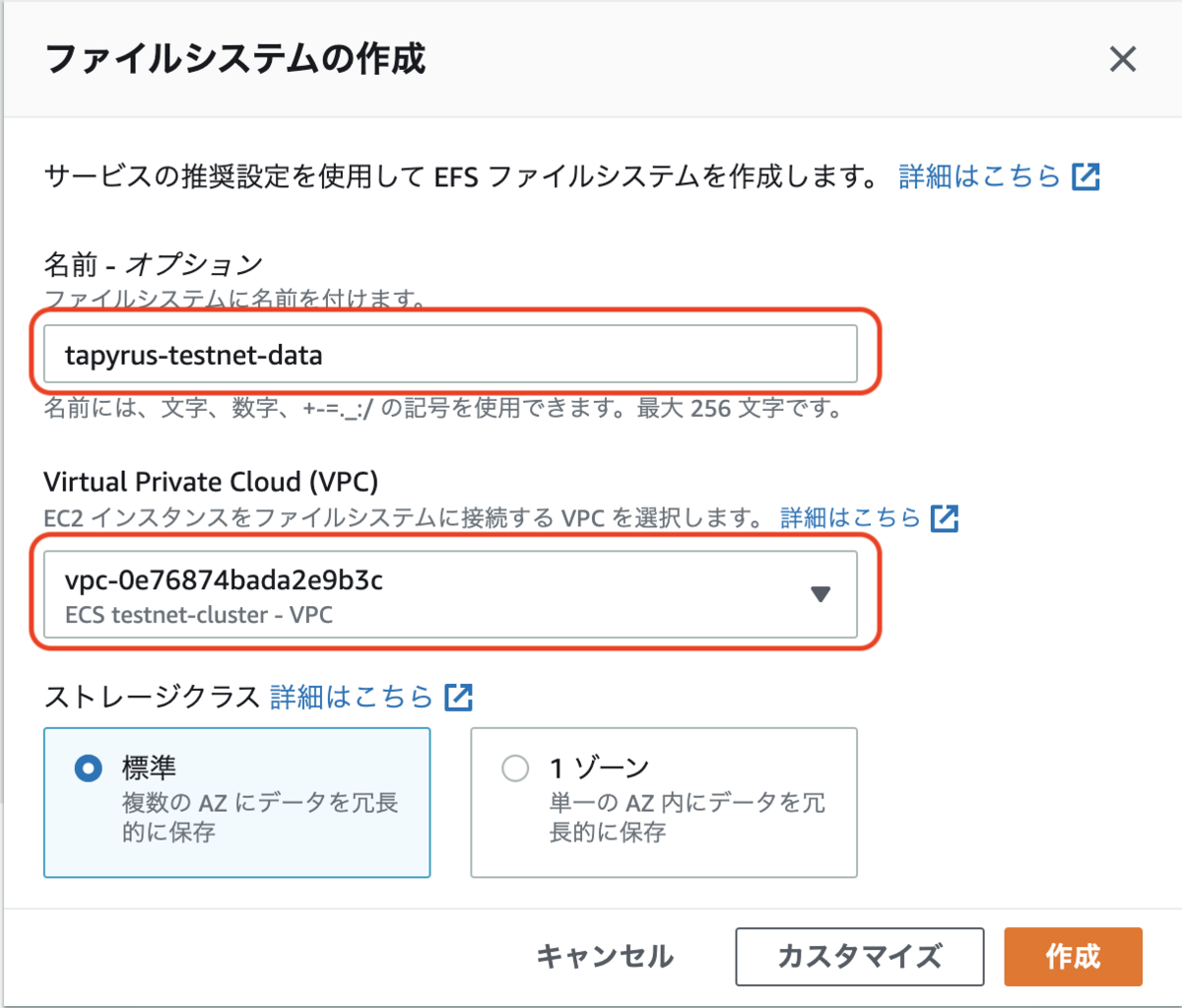Click the tapyrus-testnet-data name field
Screen dimensions: 1182x1008
(x=450, y=354)
